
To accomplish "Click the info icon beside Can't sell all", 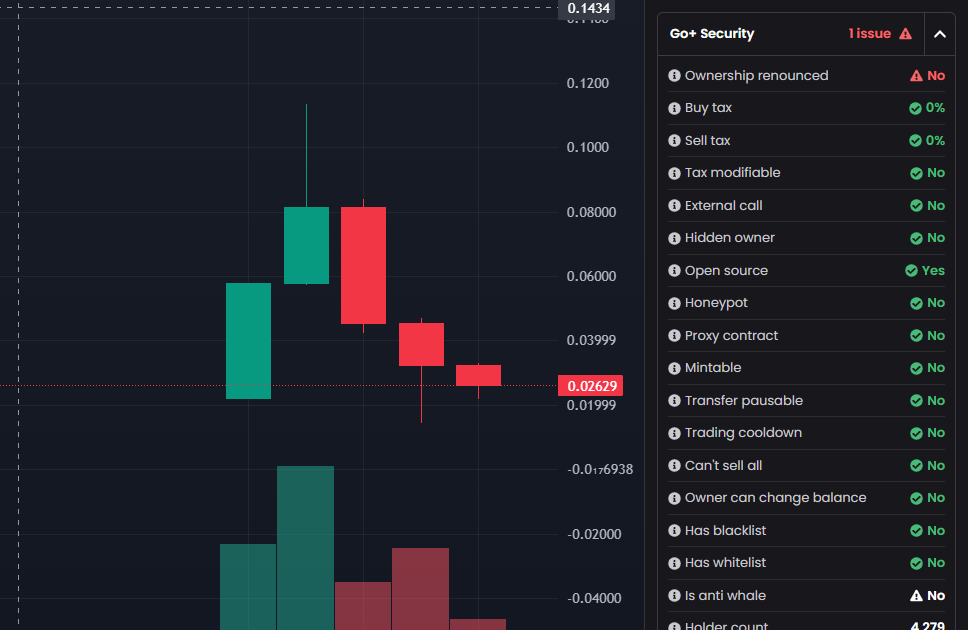I will [x=674, y=465].
